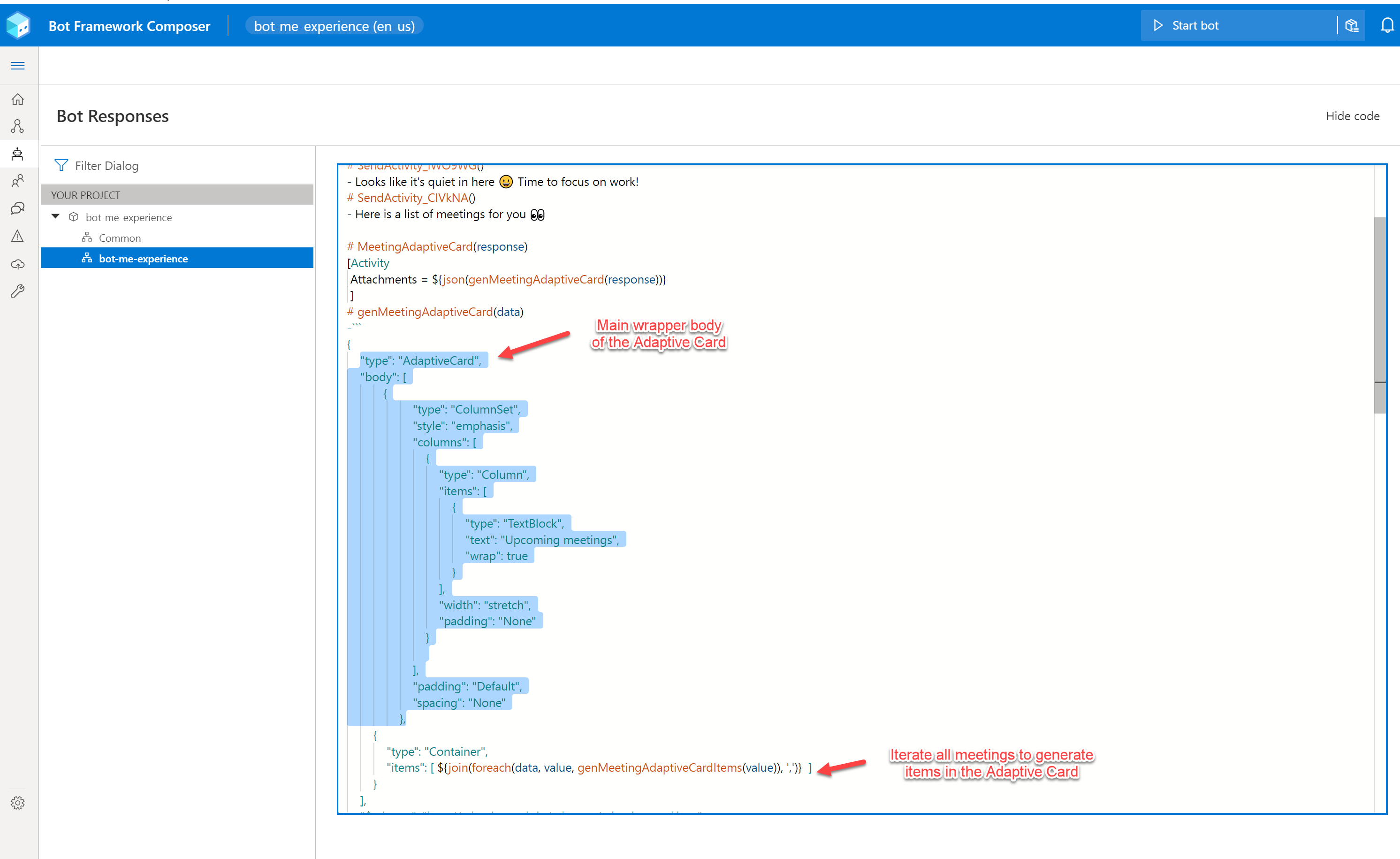The width and height of the screenshot is (1400, 859).
Task: Click the code editor vertical scrollbar thumb
Action: [1379, 314]
